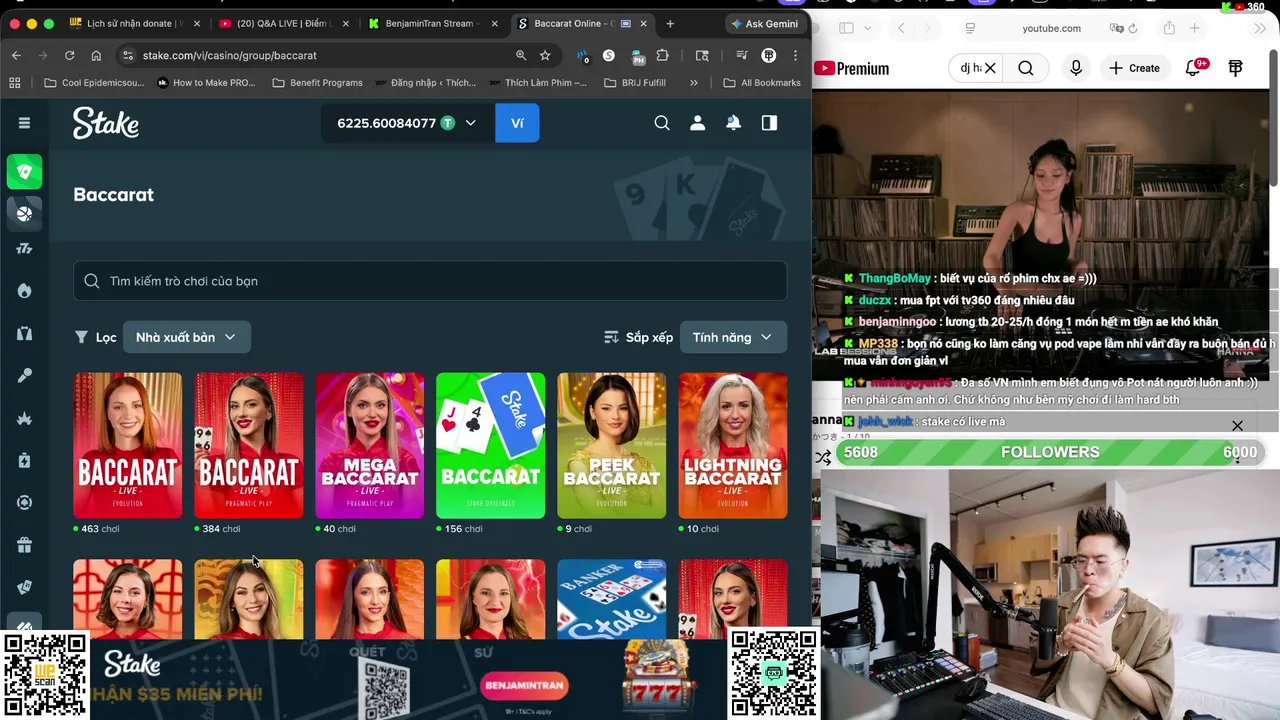Open new tab in Chrome
Image resolution: width=1280 pixels, height=720 pixels.
(670, 23)
